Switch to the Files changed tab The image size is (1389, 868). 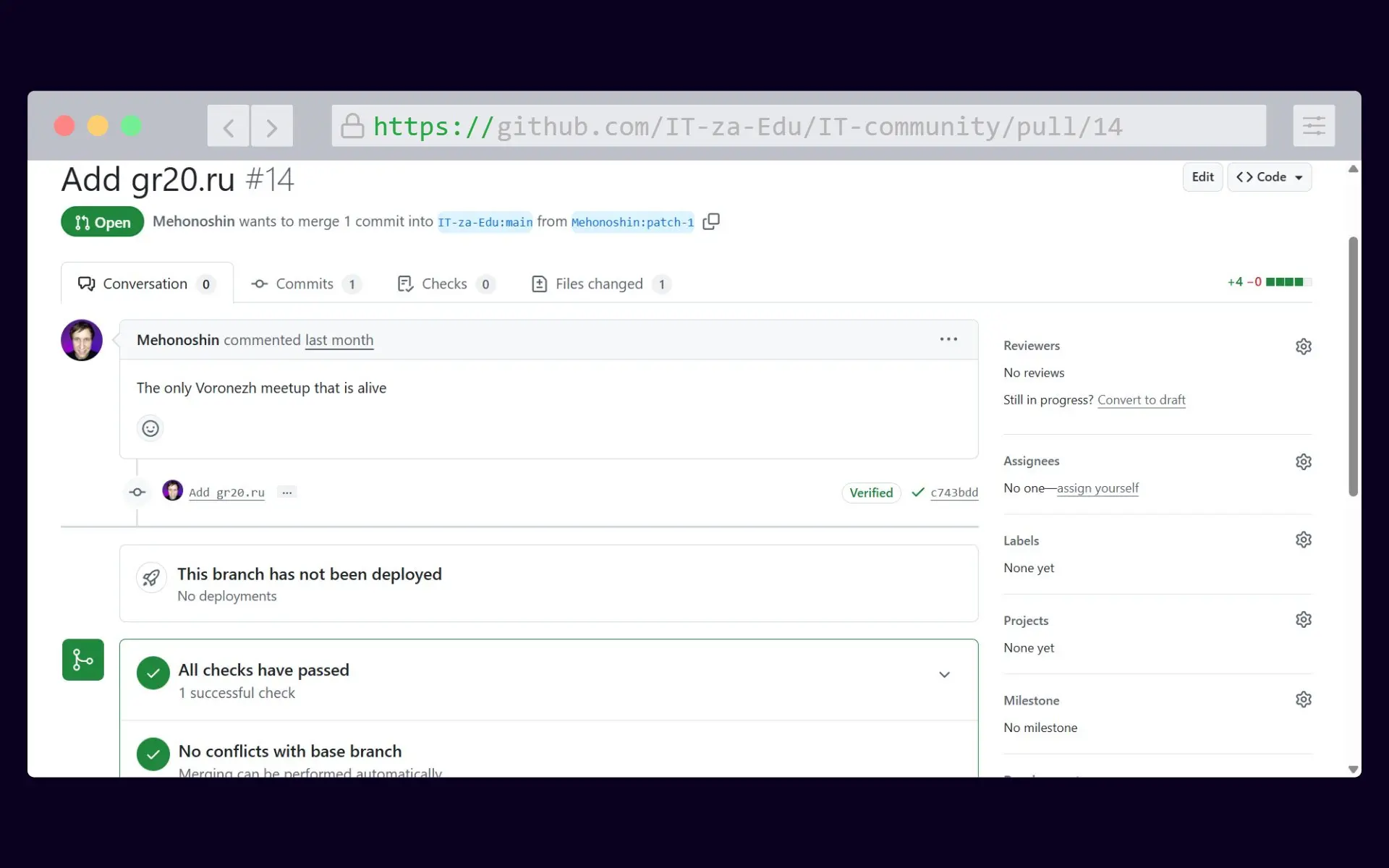(600, 284)
